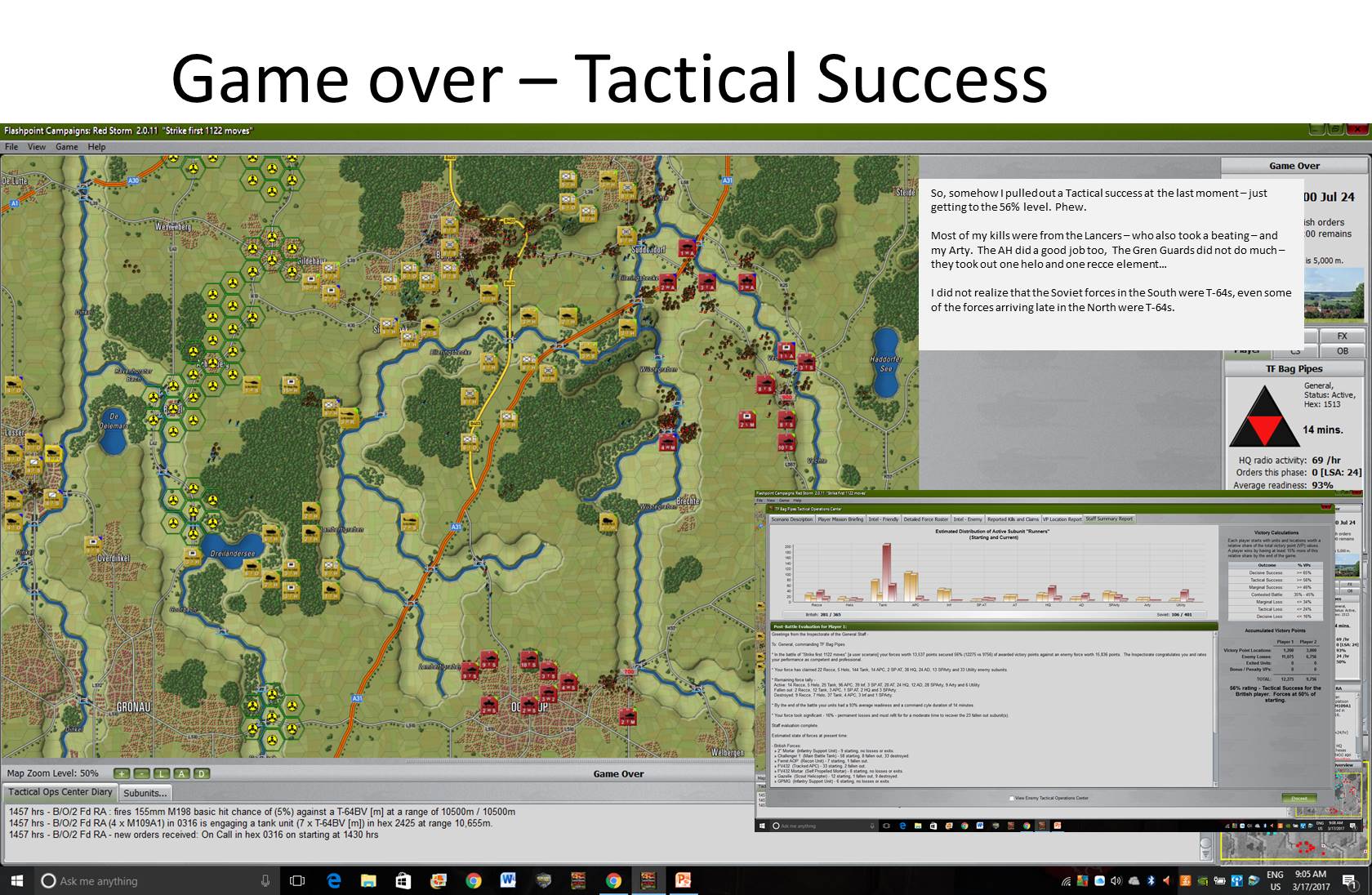1372x895 pixels.
Task: Launch Microsoft Edge from the taskbar
Action: [334, 880]
